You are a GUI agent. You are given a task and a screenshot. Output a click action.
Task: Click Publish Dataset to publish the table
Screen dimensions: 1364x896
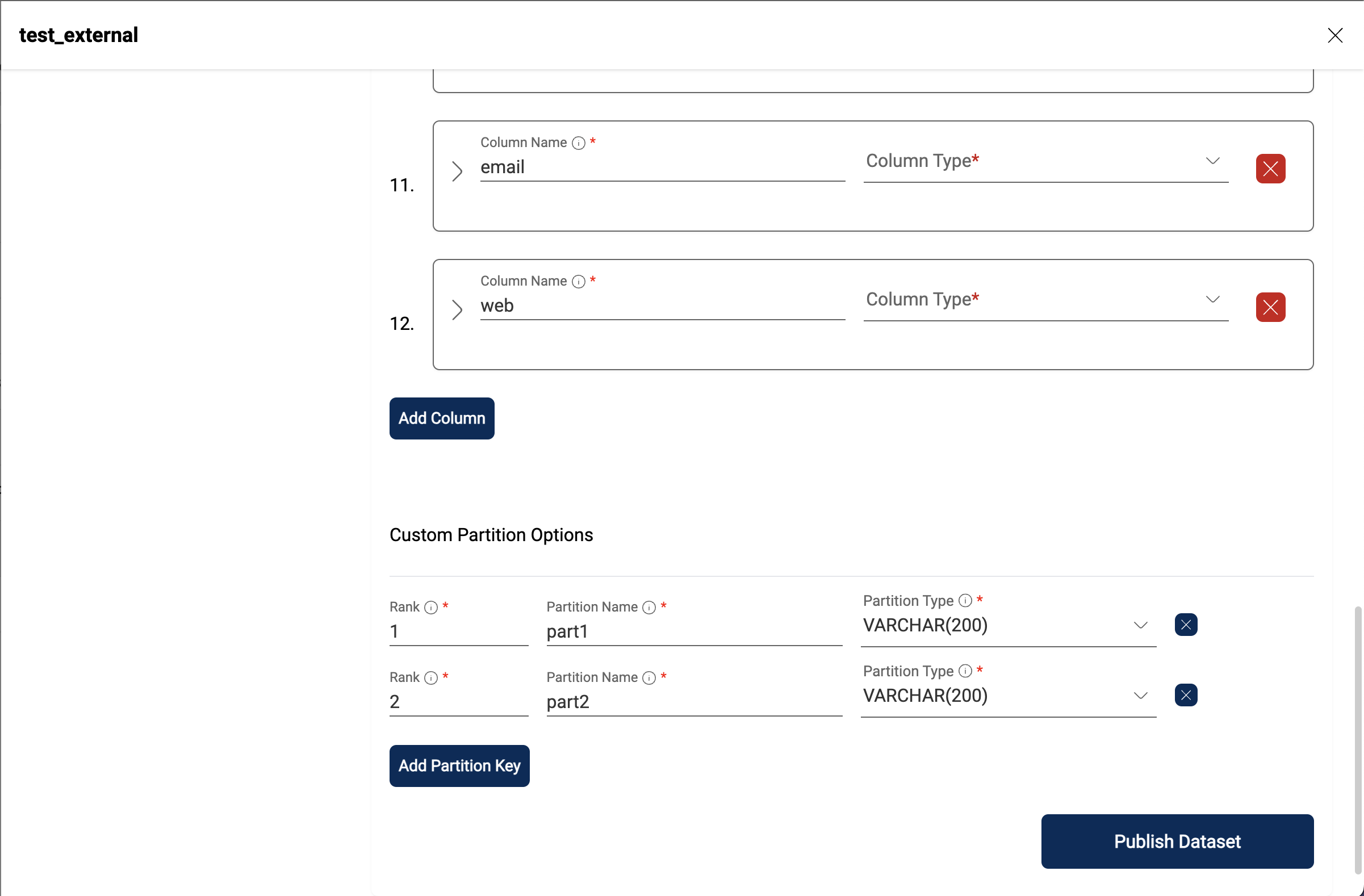click(1177, 841)
